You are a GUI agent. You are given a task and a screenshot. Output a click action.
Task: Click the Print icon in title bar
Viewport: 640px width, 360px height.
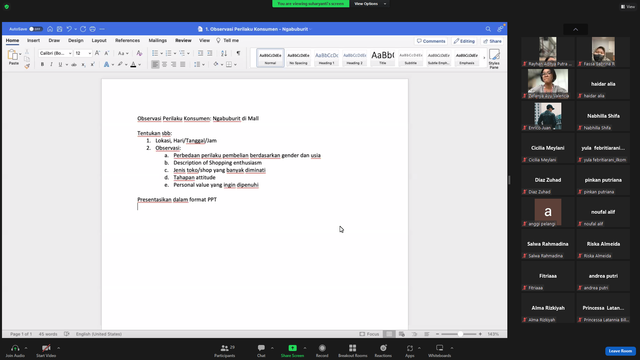click(x=93, y=29)
